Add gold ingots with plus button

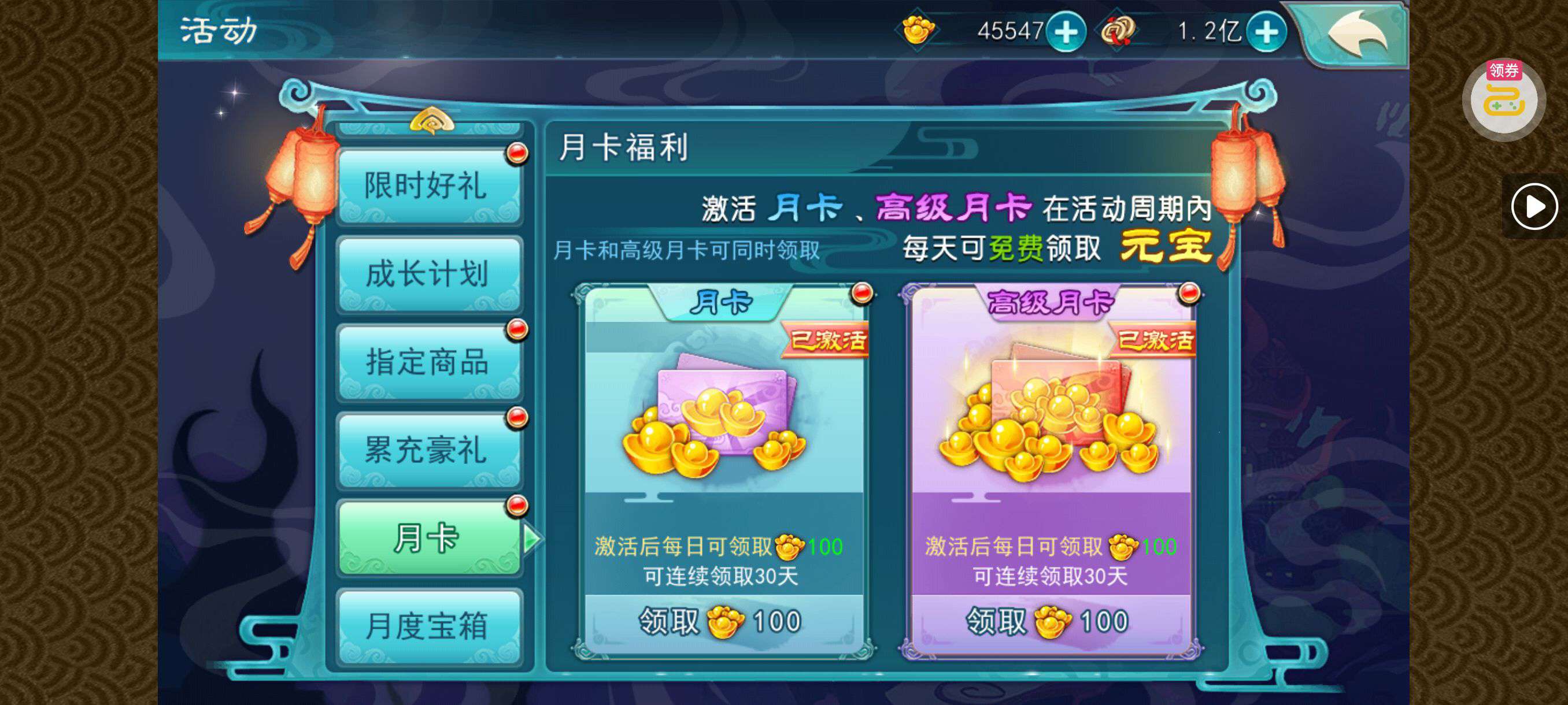click(1066, 32)
